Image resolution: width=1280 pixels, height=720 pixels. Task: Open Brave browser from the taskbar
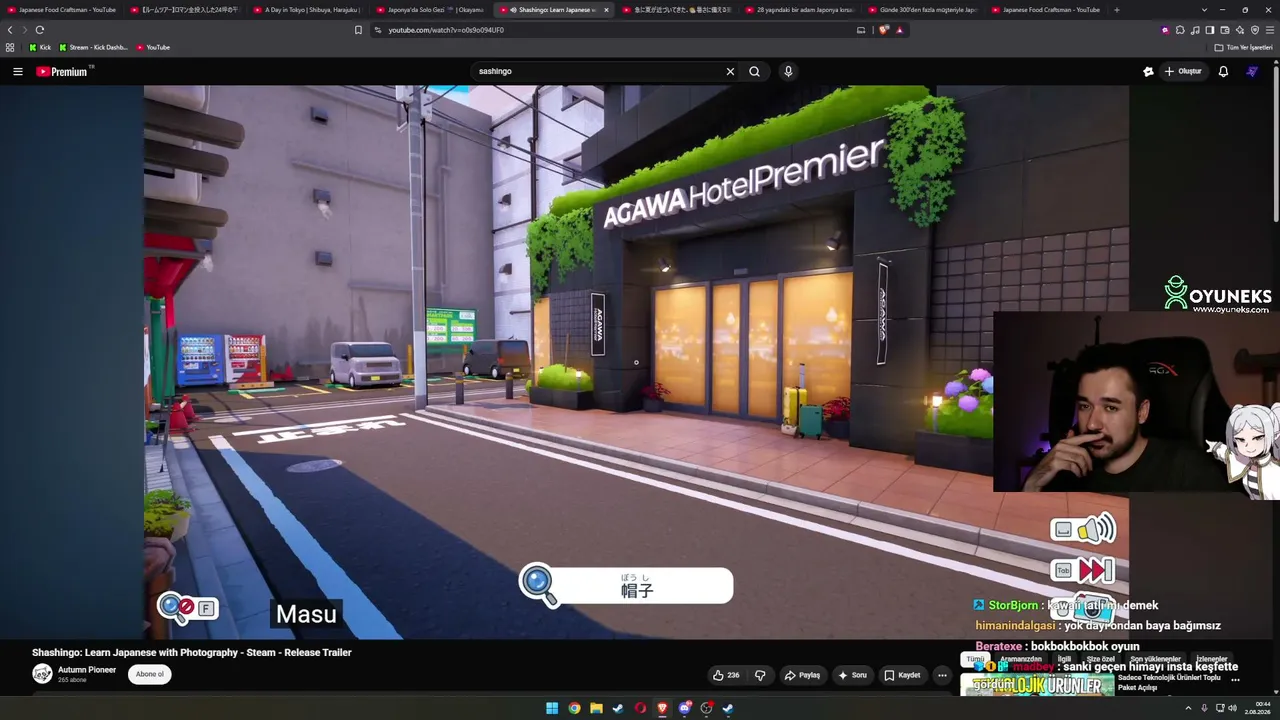pyautogui.click(x=662, y=708)
